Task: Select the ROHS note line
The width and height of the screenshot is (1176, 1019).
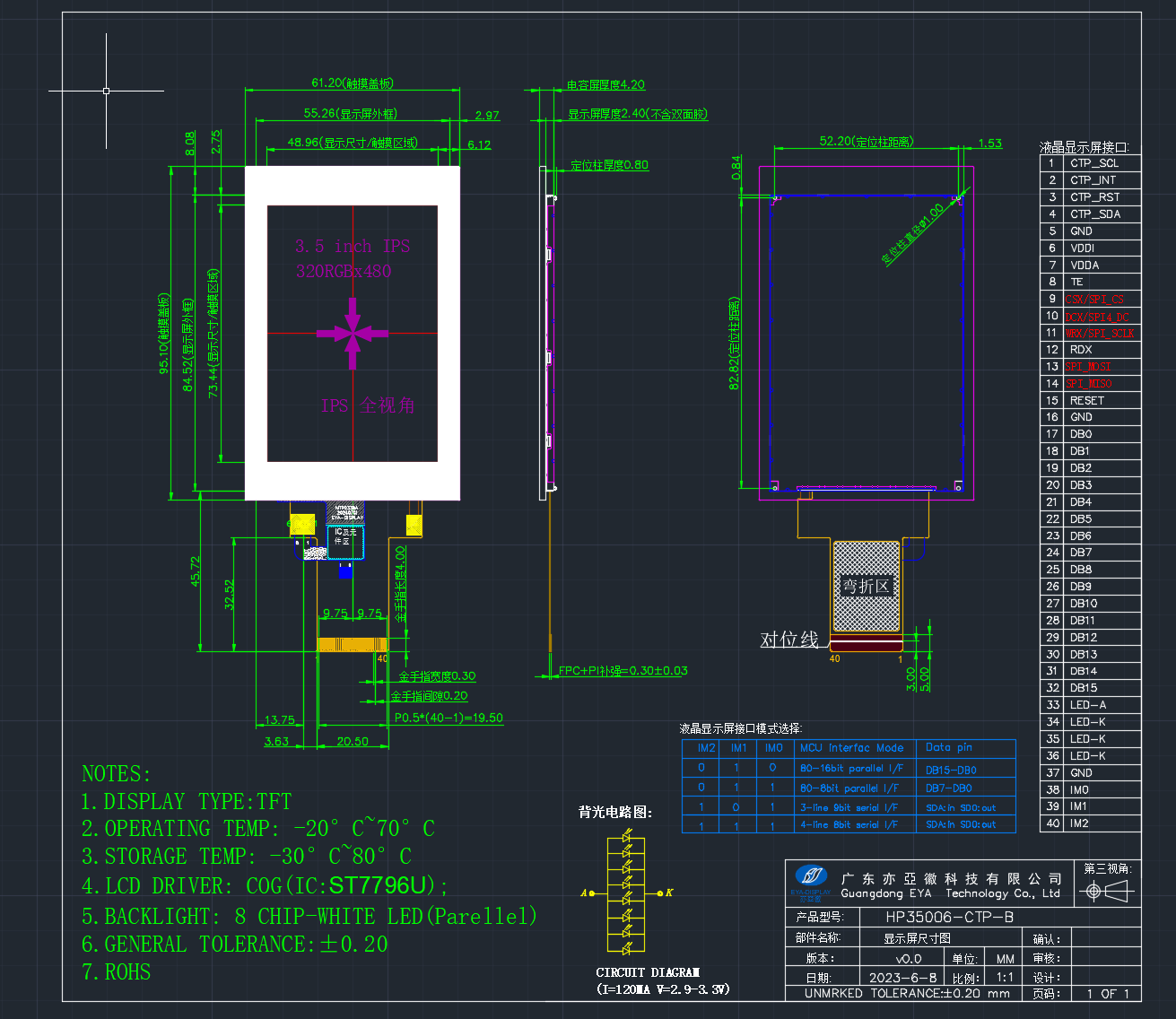Action: (116, 972)
